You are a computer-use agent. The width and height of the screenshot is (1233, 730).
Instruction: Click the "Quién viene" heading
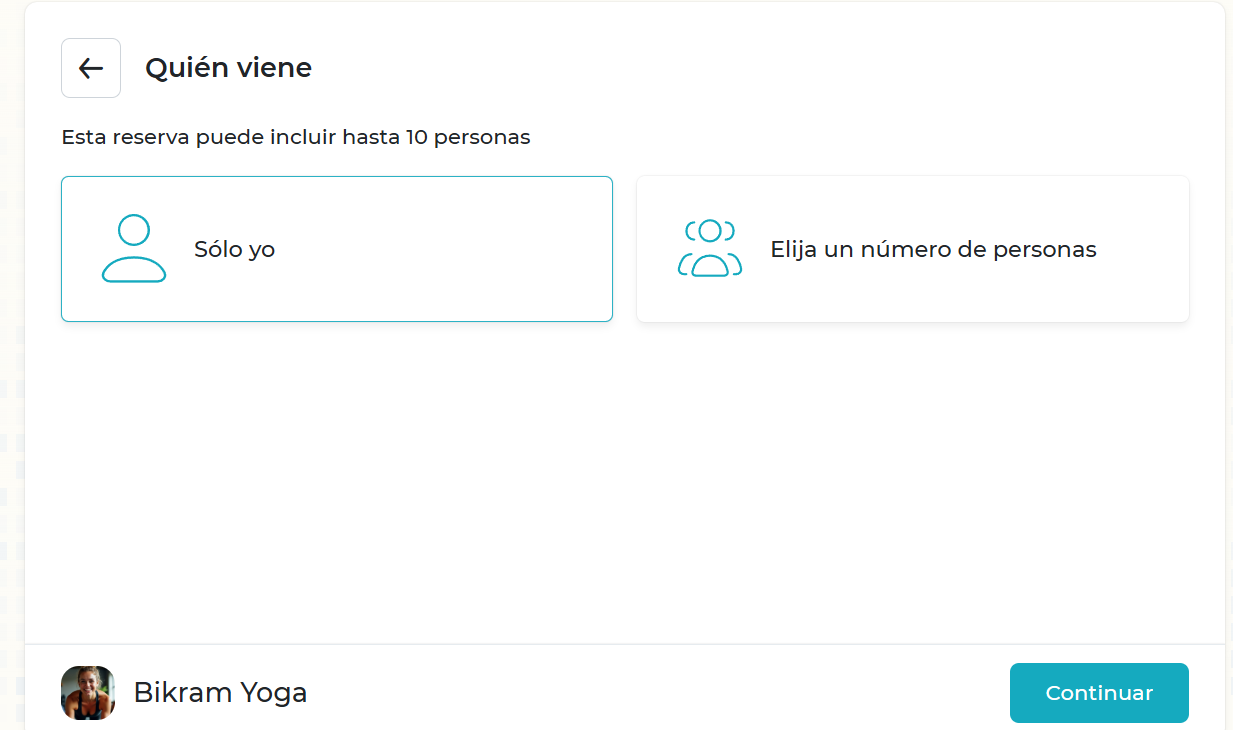tap(228, 68)
